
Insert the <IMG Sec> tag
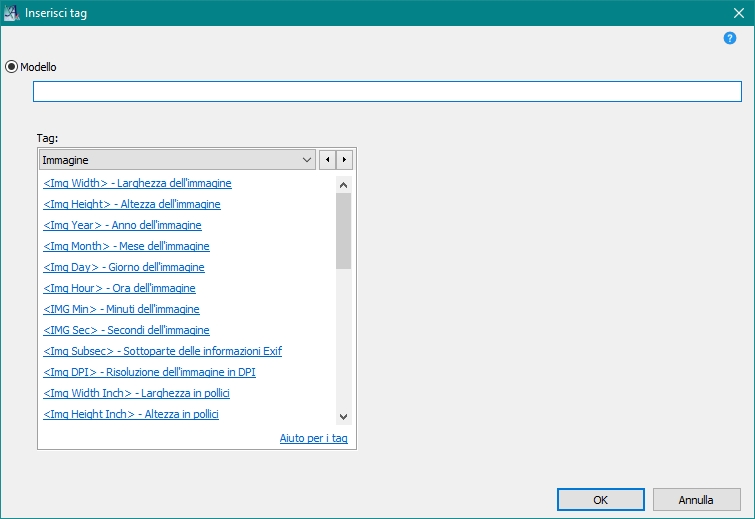pyautogui.click(x=126, y=330)
